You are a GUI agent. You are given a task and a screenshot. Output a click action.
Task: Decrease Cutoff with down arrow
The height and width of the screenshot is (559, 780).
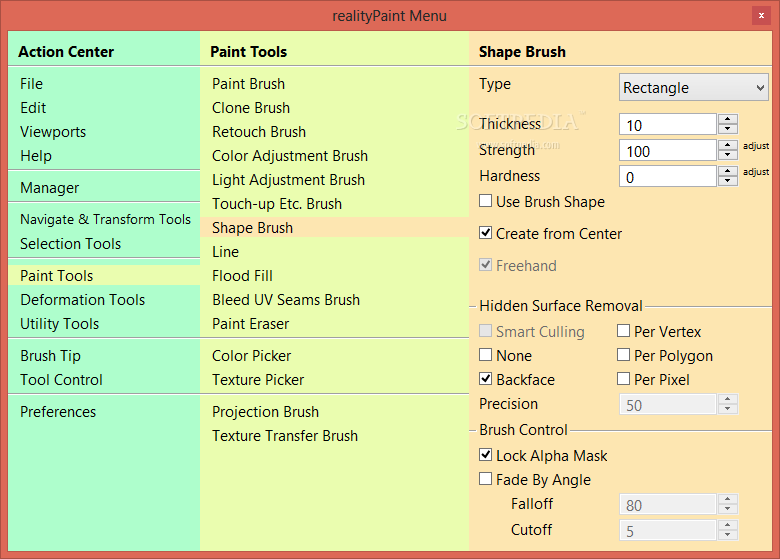coord(728,535)
